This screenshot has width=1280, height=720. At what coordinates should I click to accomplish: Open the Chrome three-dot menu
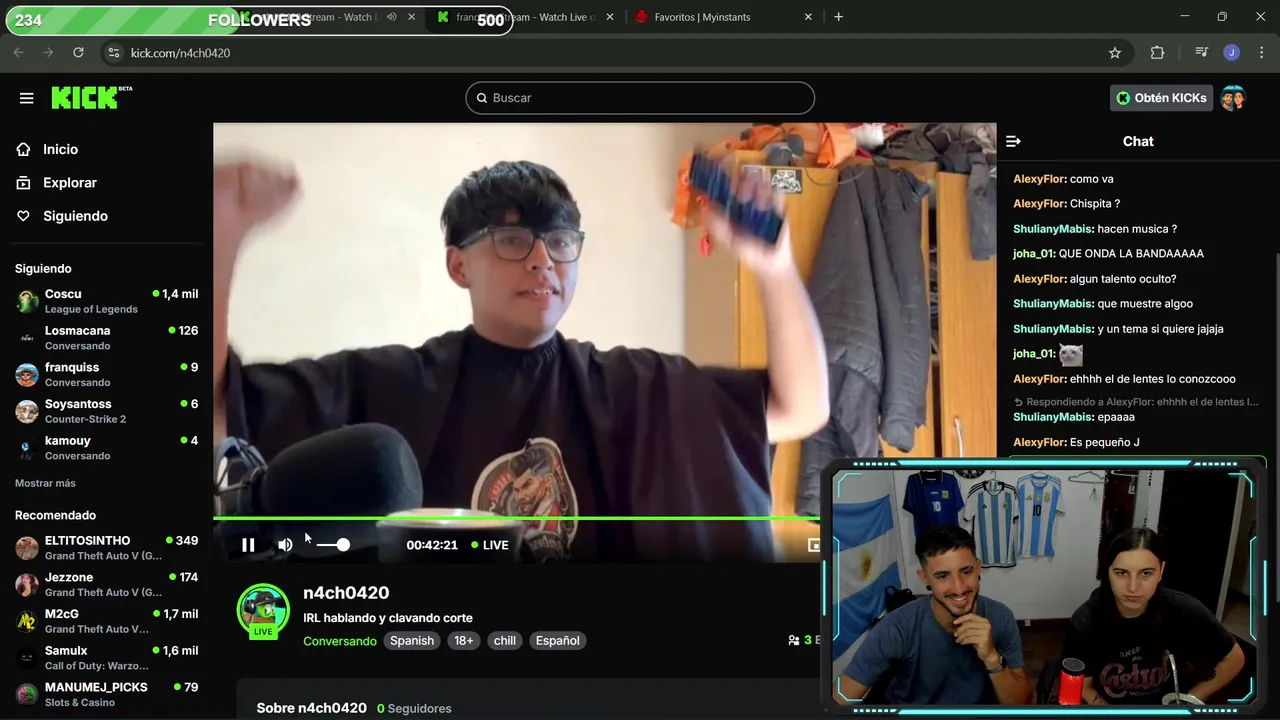1260,53
